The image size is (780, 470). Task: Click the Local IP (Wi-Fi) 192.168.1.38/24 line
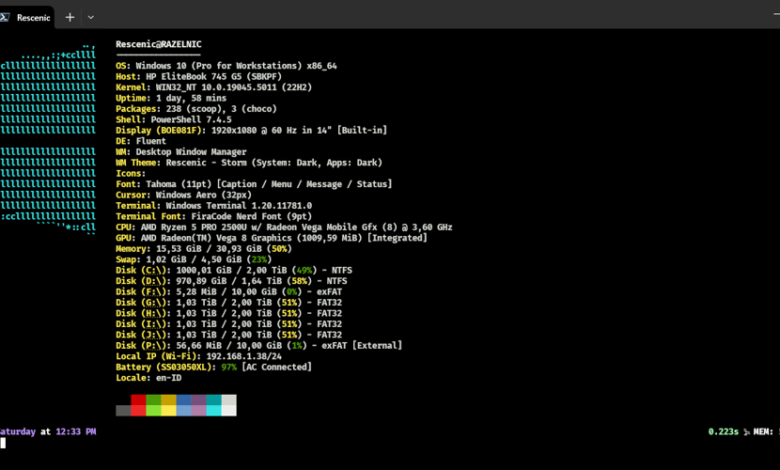(199, 357)
